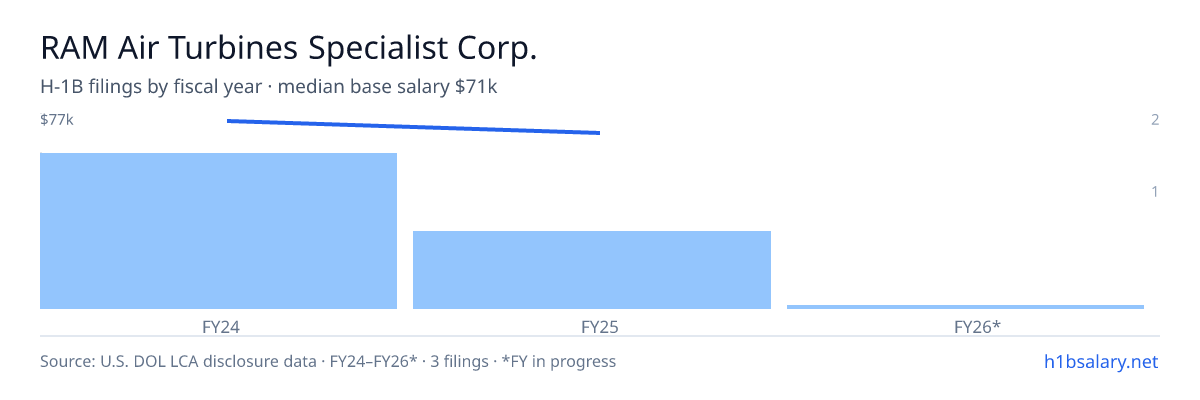Click the left end of the trend line
The image size is (1200, 400).
pos(229,121)
